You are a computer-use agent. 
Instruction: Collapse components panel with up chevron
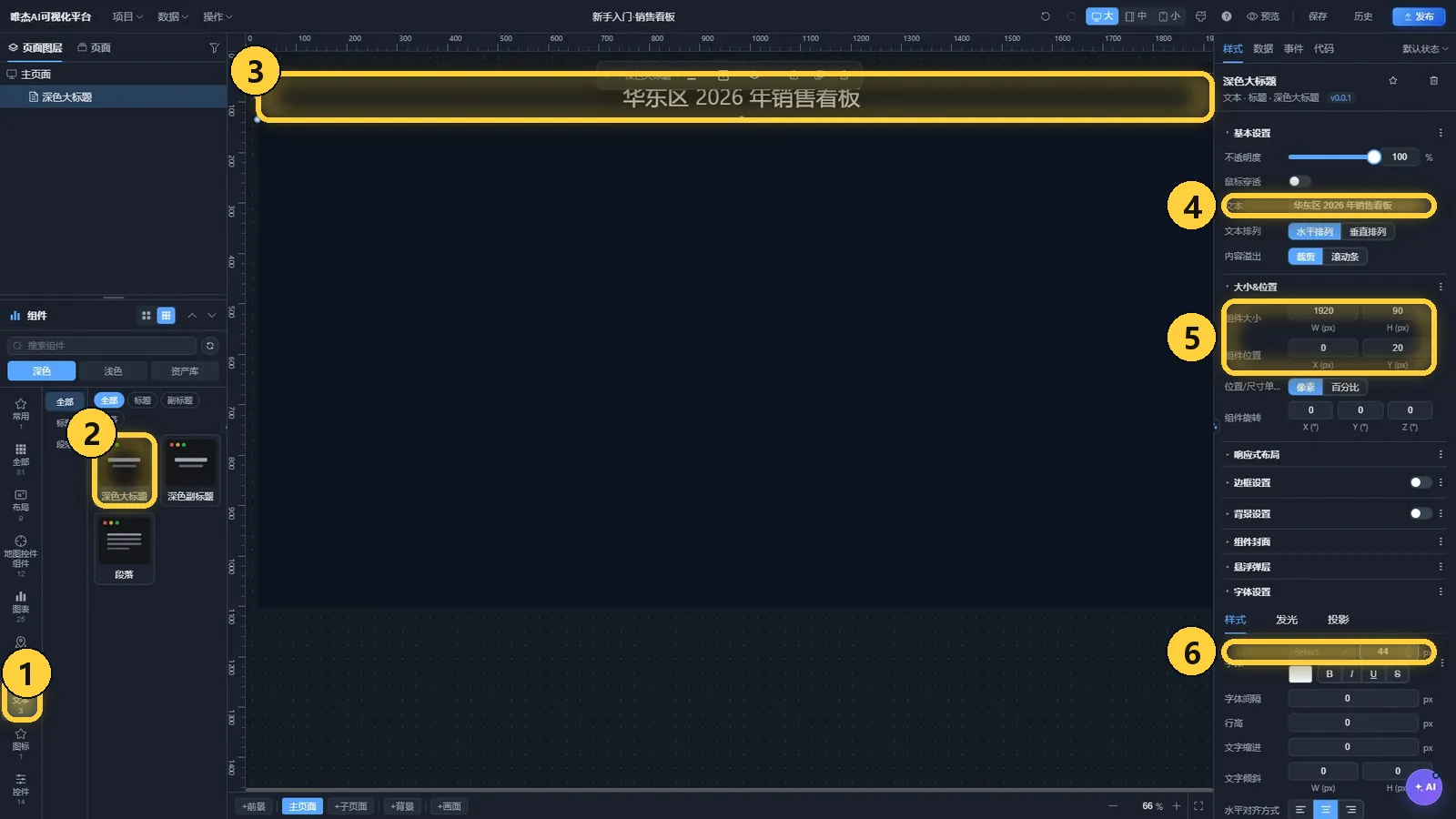[192, 316]
